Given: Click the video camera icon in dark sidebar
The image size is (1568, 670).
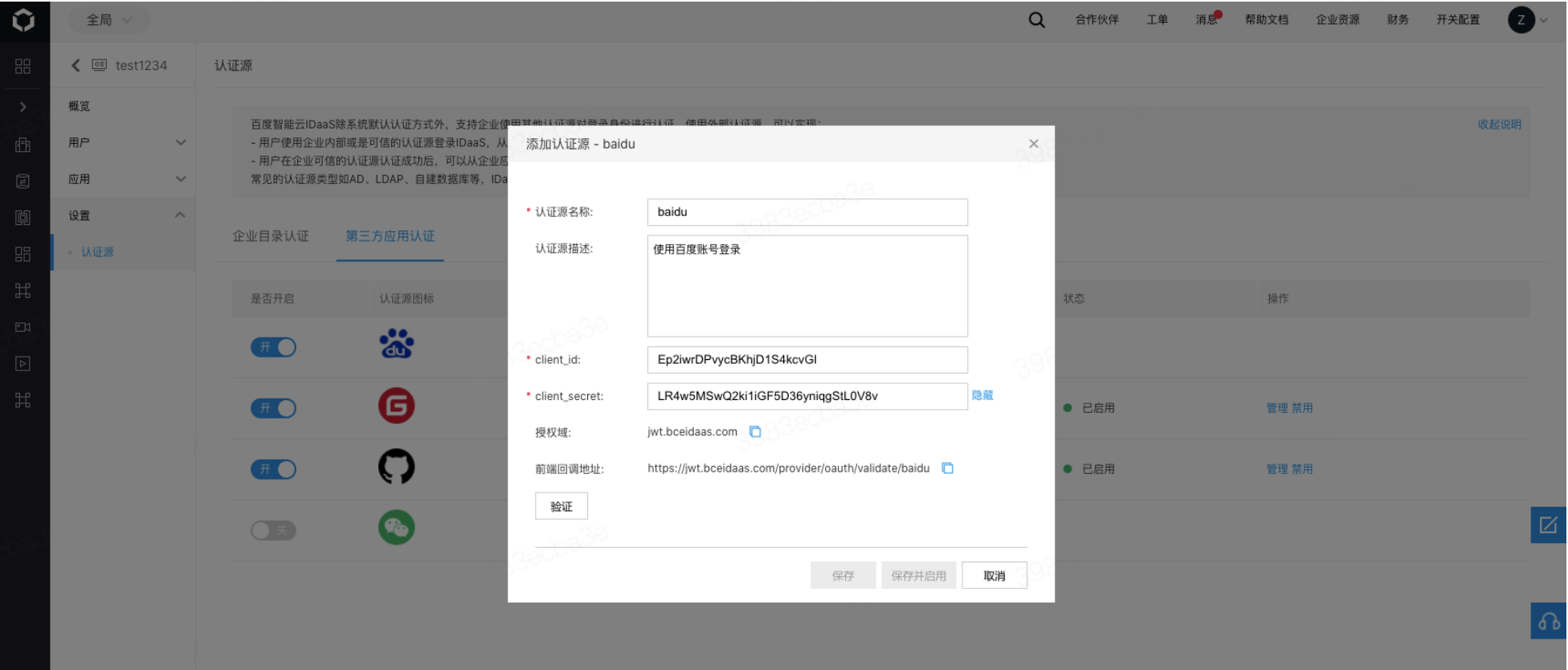Looking at the screenshot, I should [23, 327].
